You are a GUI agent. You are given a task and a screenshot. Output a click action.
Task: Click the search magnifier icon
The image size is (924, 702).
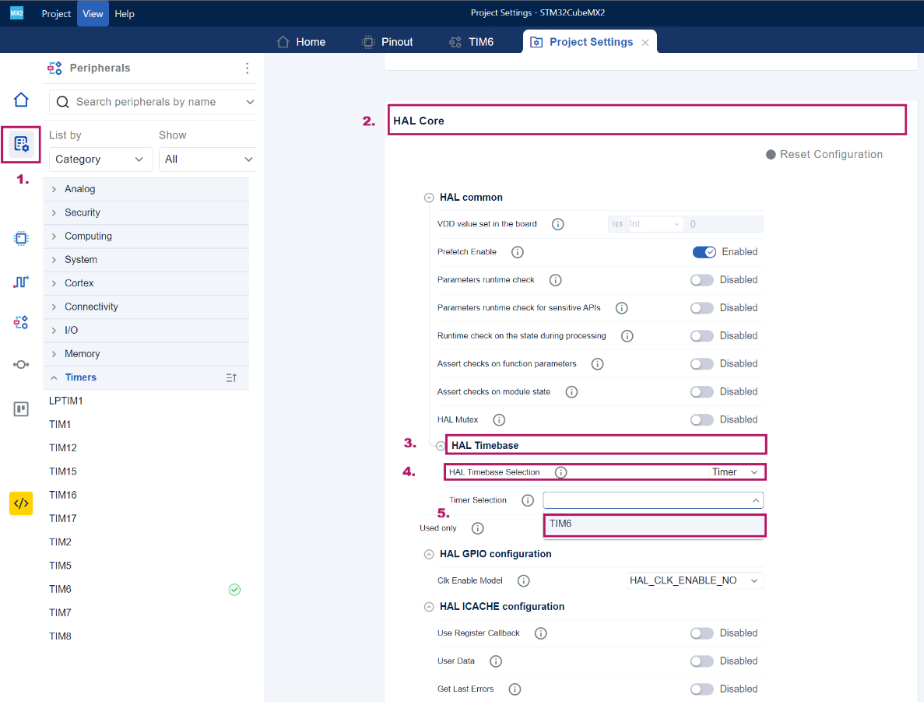[x=62, y=102]
